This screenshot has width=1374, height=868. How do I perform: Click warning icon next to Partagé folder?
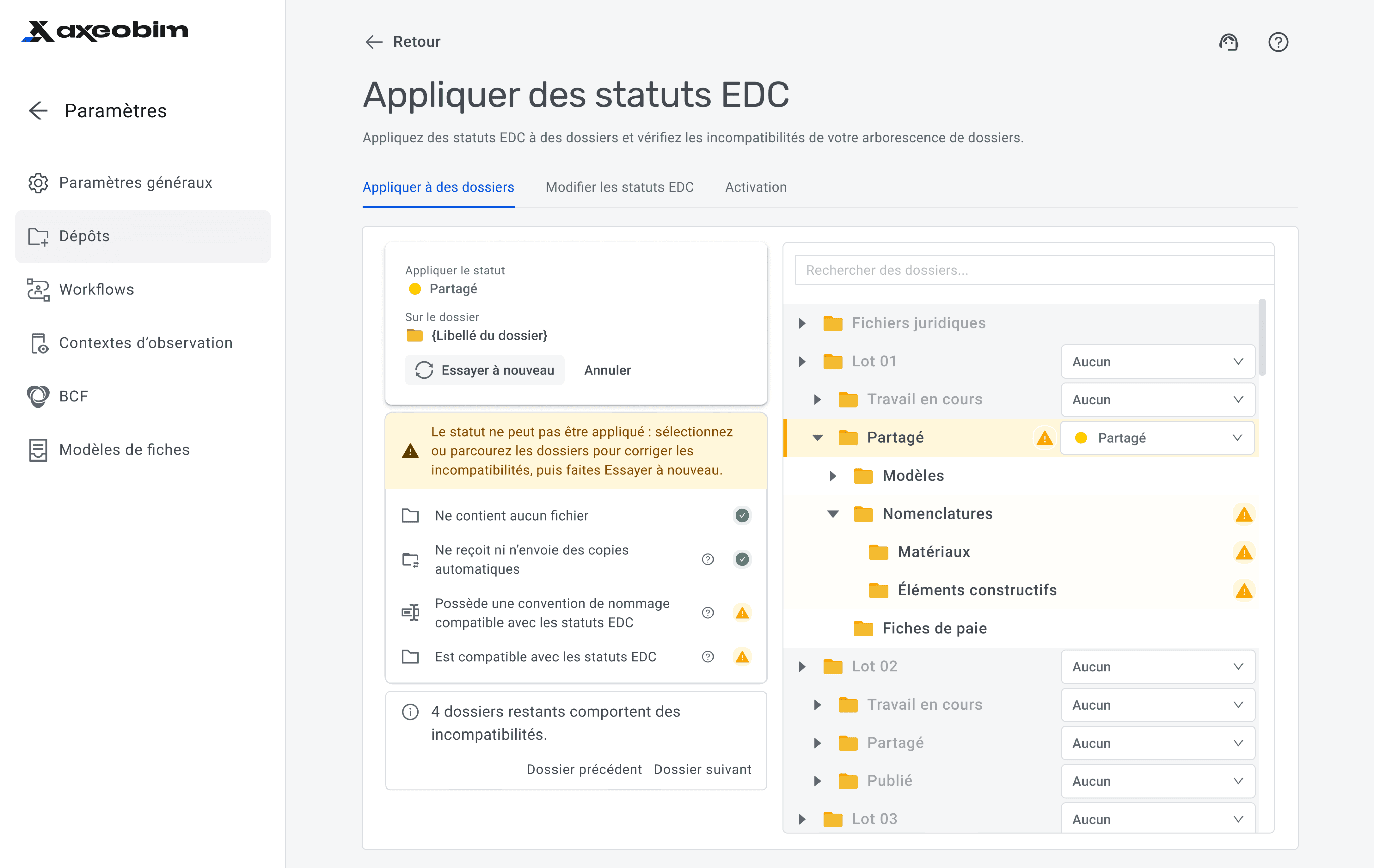click(1044, 438)
